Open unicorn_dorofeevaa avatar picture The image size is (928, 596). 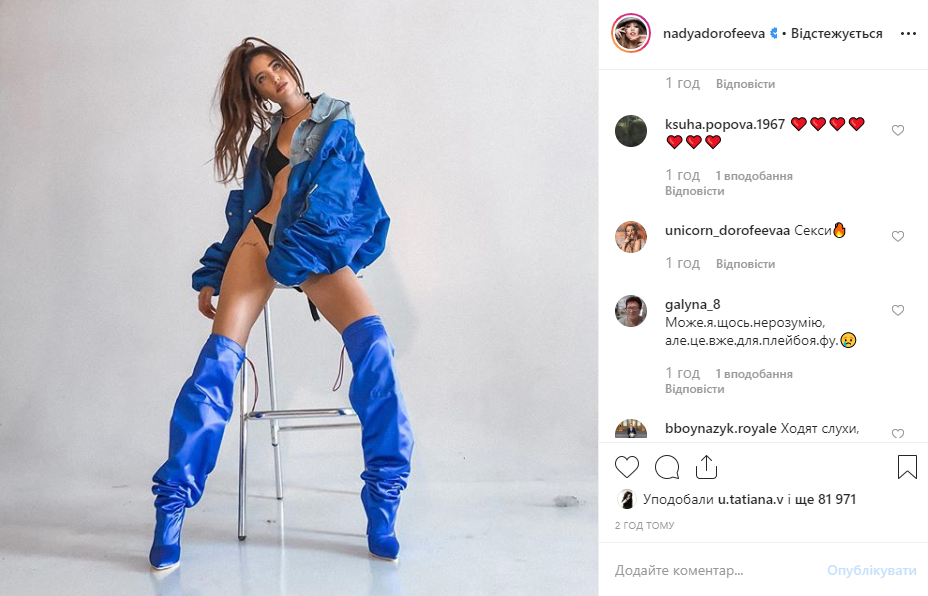[631, 237]
